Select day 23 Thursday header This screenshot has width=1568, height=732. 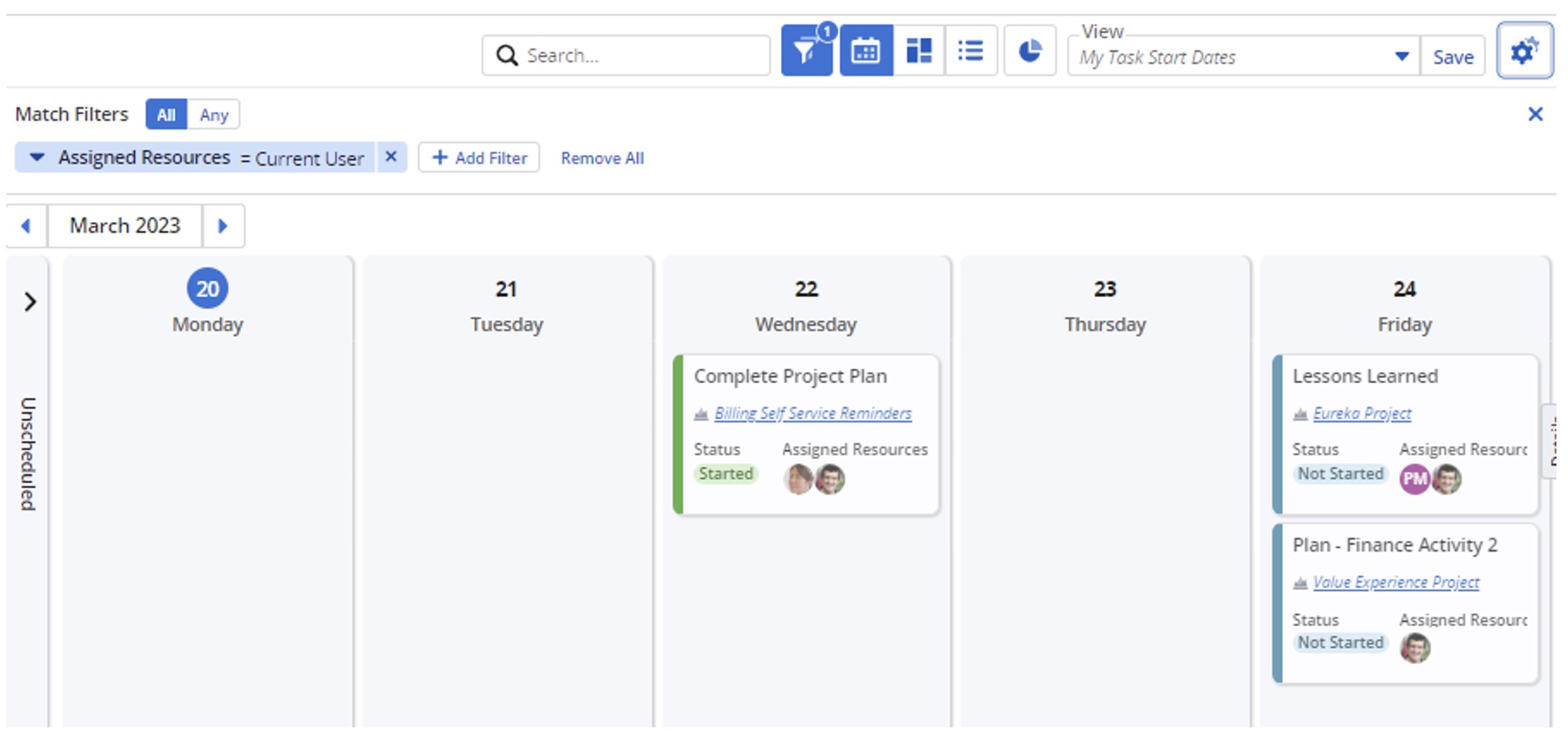tap(1105, 306)
